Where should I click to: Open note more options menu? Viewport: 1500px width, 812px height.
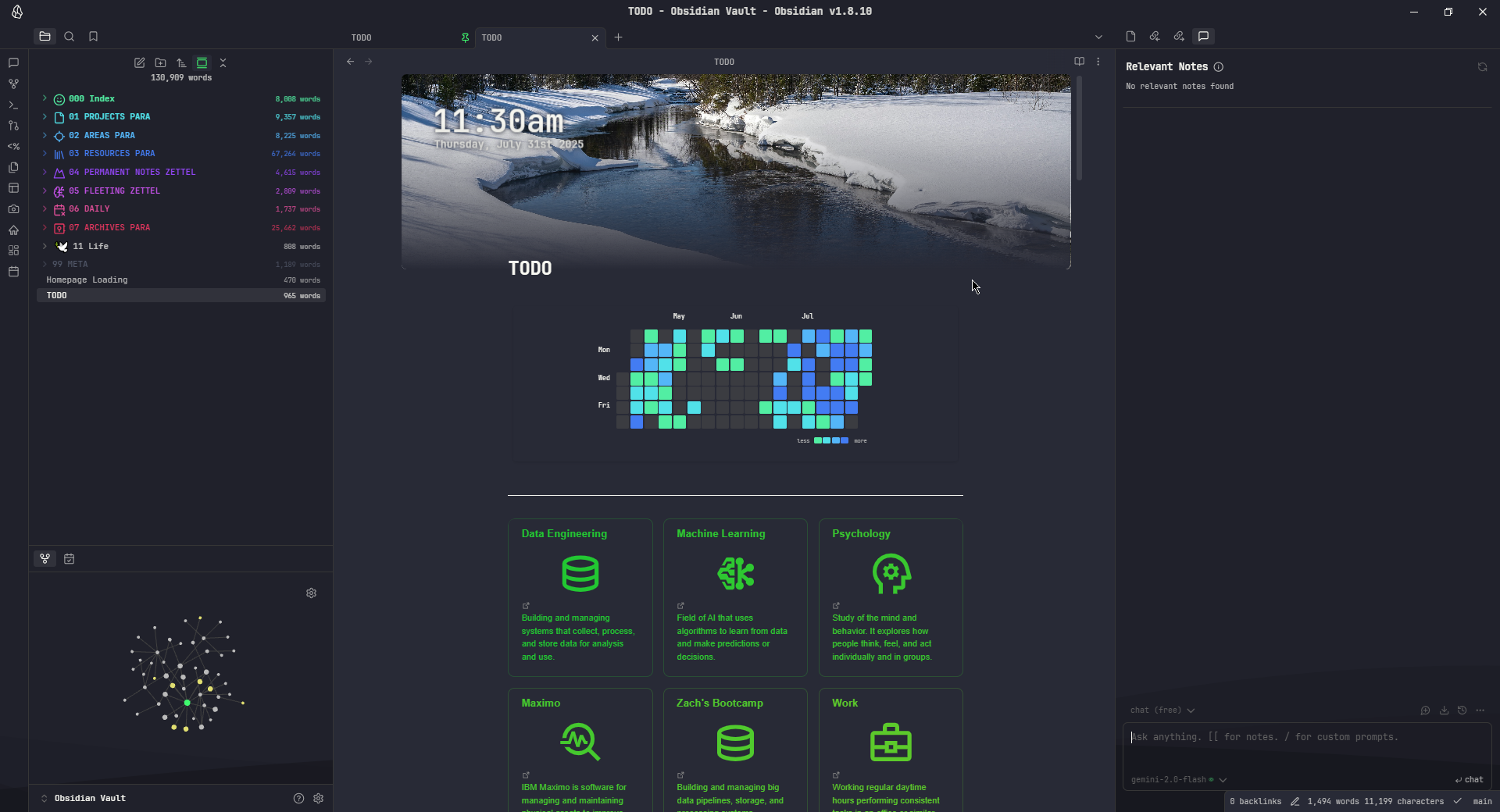1098,62
